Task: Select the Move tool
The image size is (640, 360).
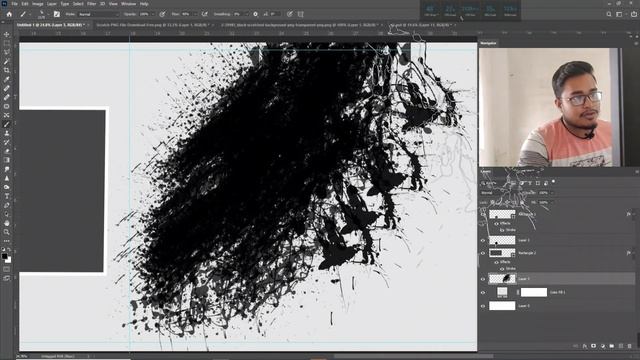Action: point(7,34)
